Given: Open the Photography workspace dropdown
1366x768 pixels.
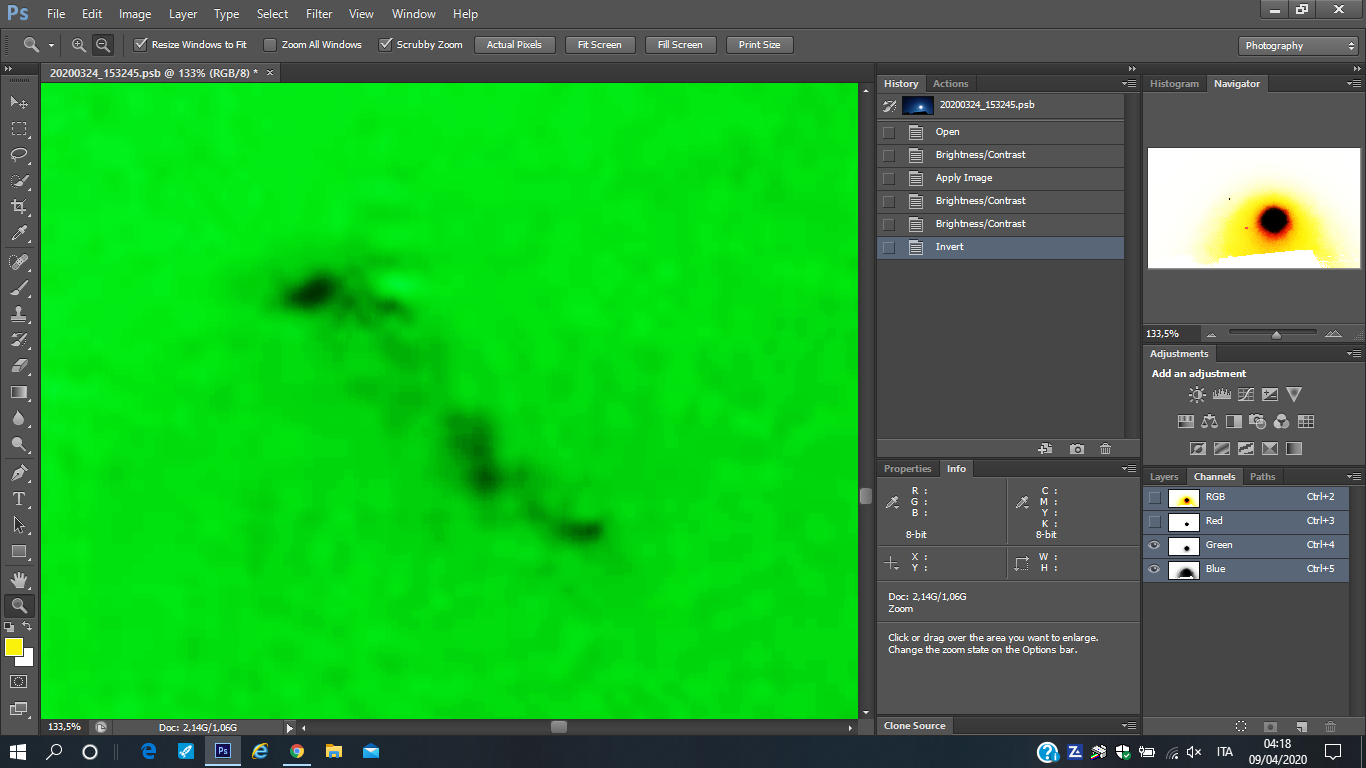Looking at the screenshot, I should (x=1298, y=46).
